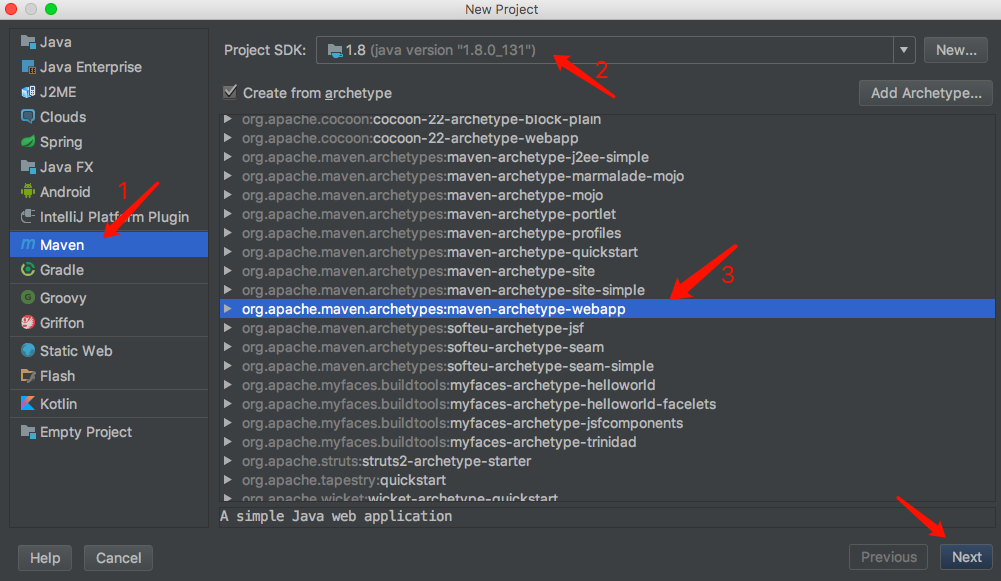
Task: Expand the struts2-archetype-starter node
Action: point(227,461)
